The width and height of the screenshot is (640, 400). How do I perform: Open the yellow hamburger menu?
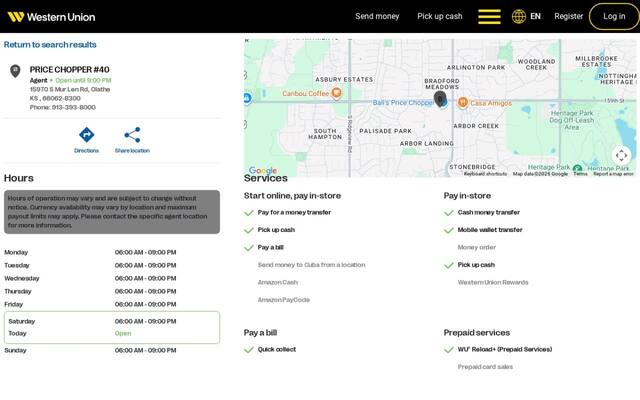pyautogui.click(x=489, y=17)
